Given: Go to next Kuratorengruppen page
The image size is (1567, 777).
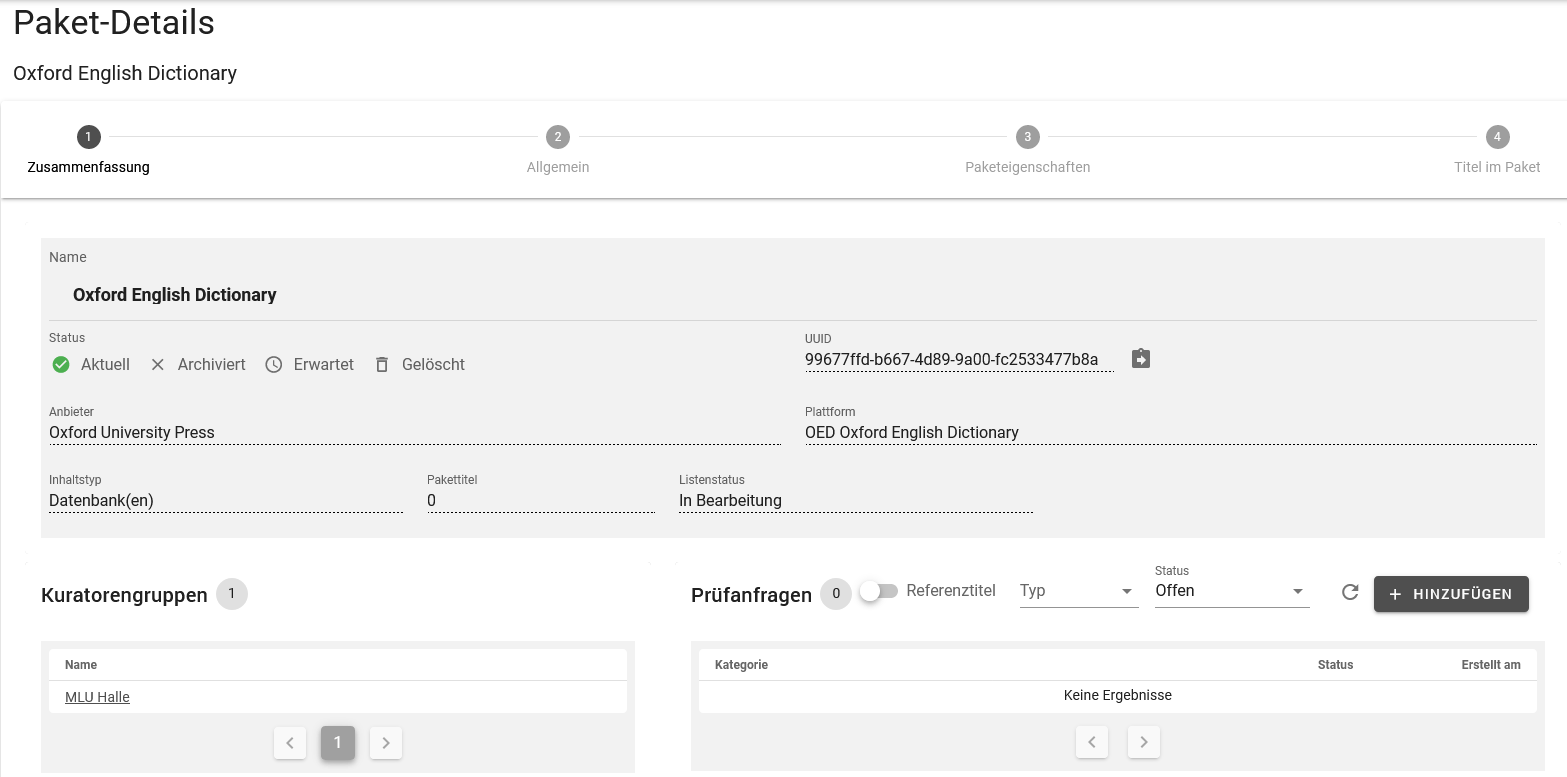Looking at the screenshot, I should coord(386,743).
